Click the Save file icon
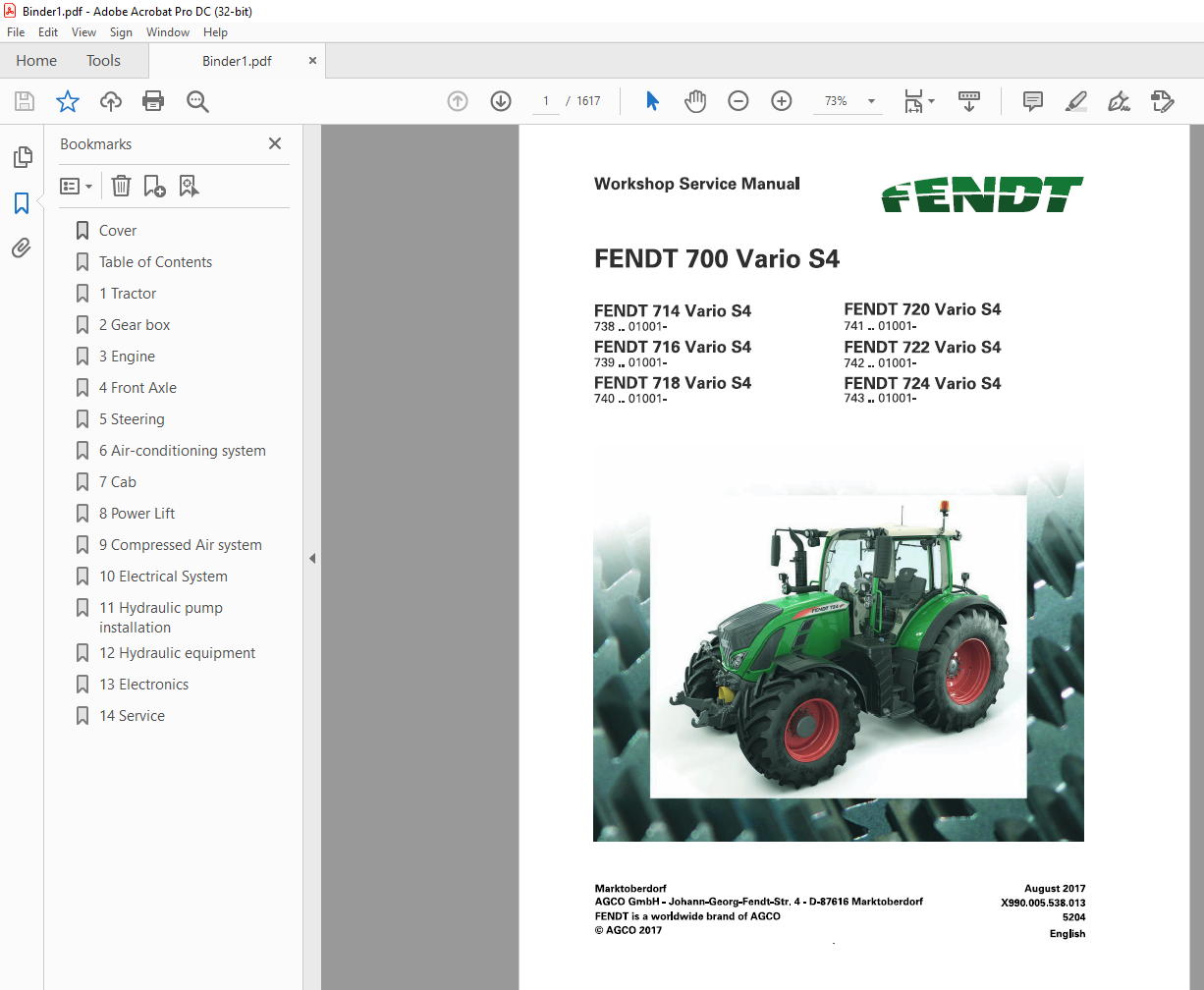This screenshot has height=990, width=1204. [x=25, y=101]
